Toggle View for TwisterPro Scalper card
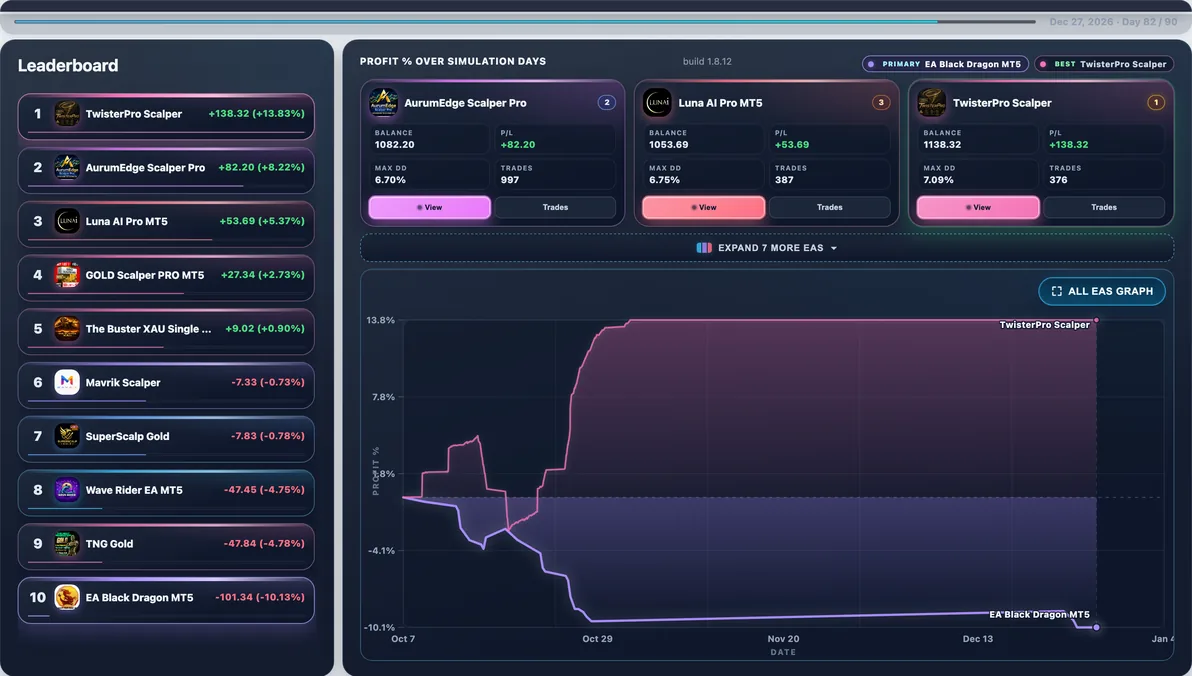 pos(978,208)
